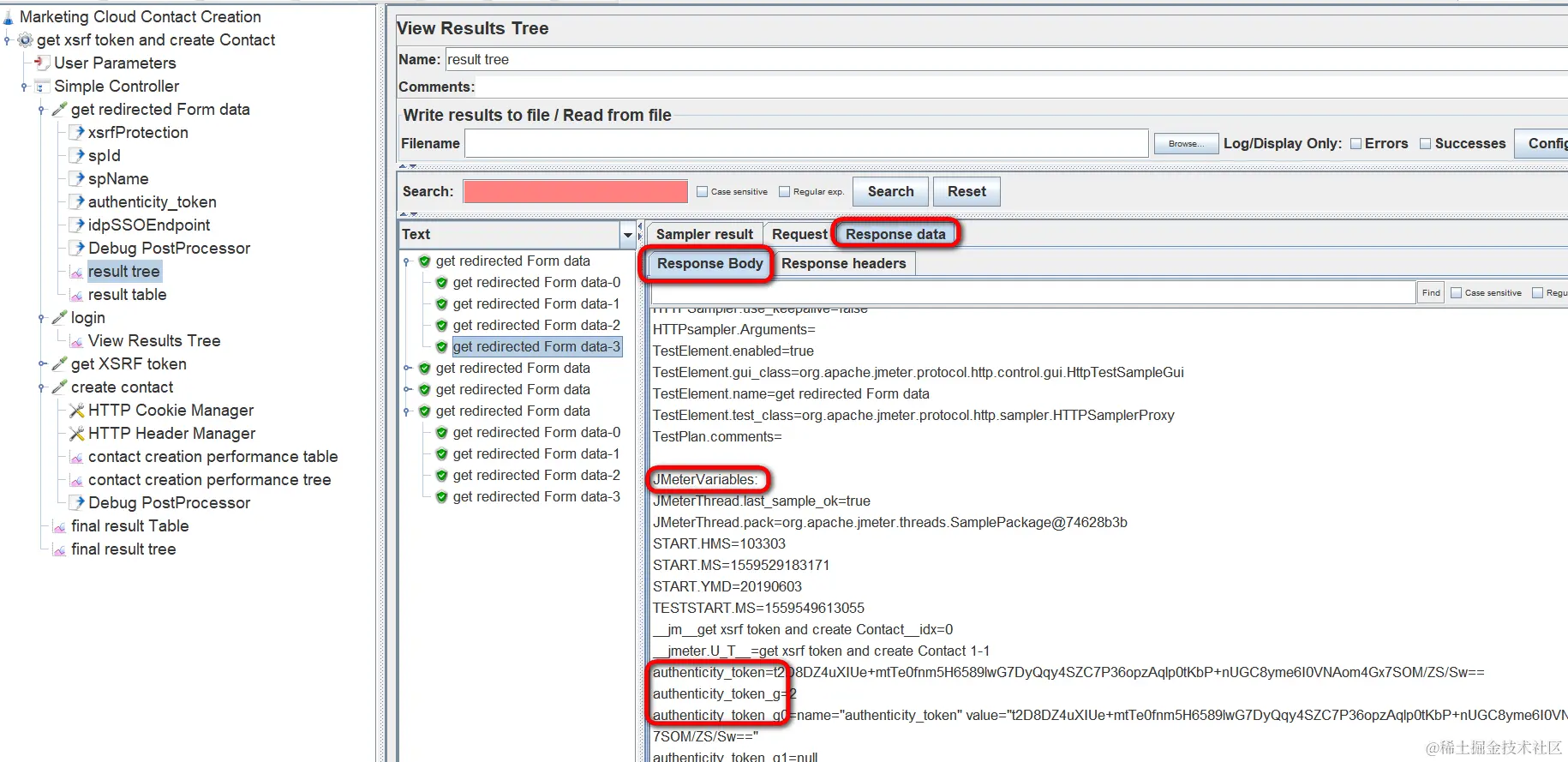
Task: Click the Marketing Cloud Contact Creation test plan icon
Action: [x=8, y=16]
